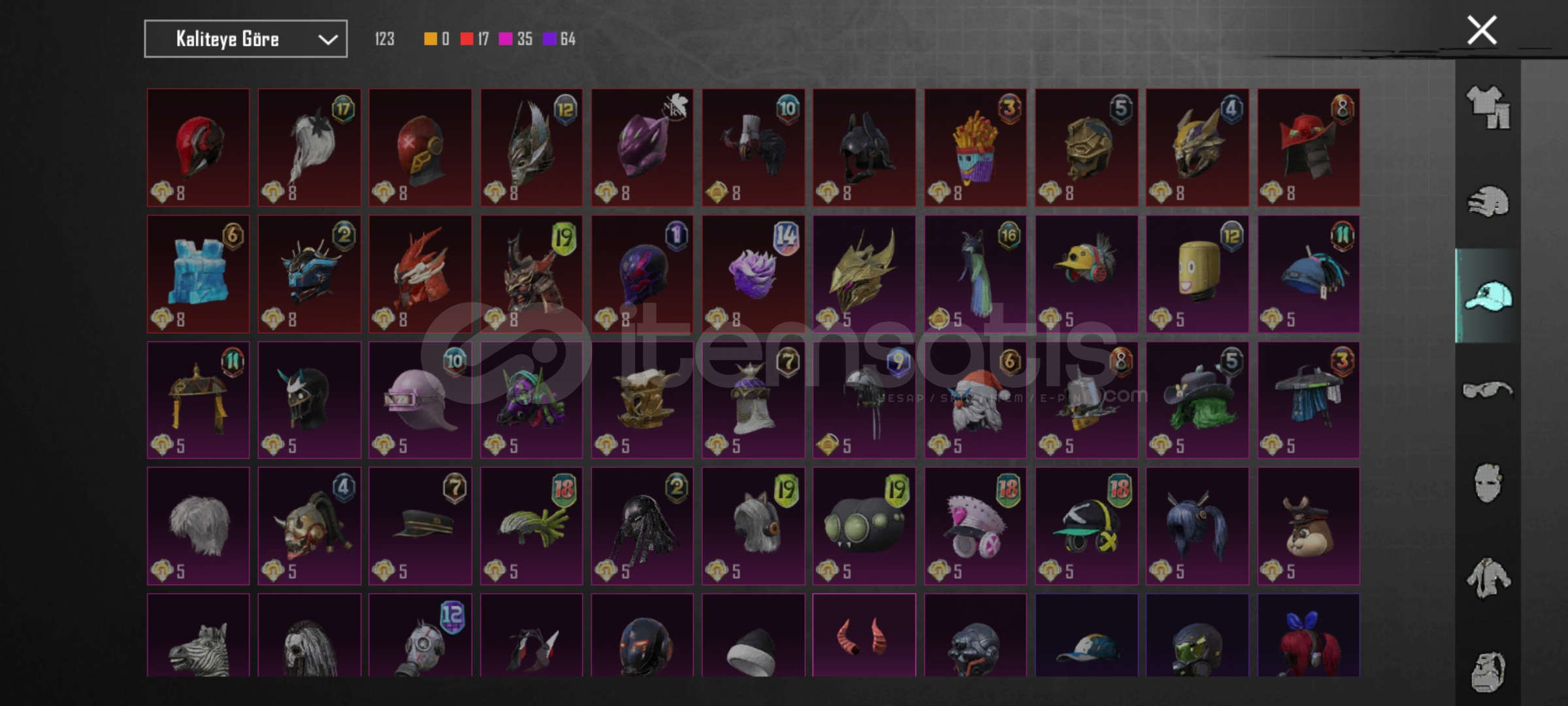Select the helmet category icon in sidebar
The image size is (1568, 706).
tap(1488, 201)
